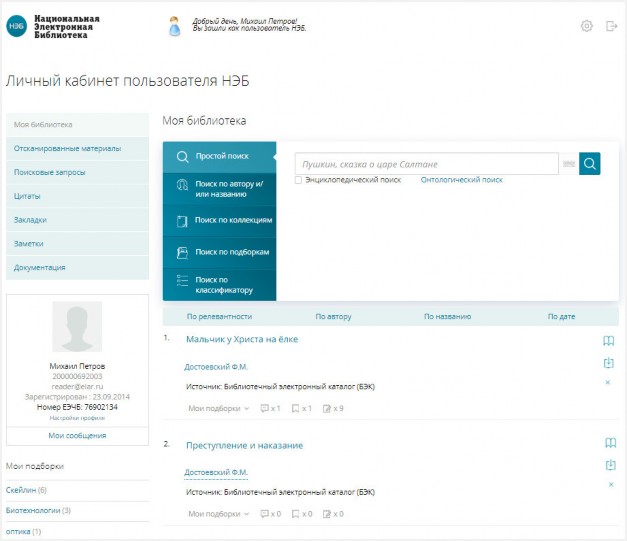The height and width of the screenshot is (541, 627).
Task: Remove Мальчик у Христа на ёлке from library
Action: click(x=608, y=382)
